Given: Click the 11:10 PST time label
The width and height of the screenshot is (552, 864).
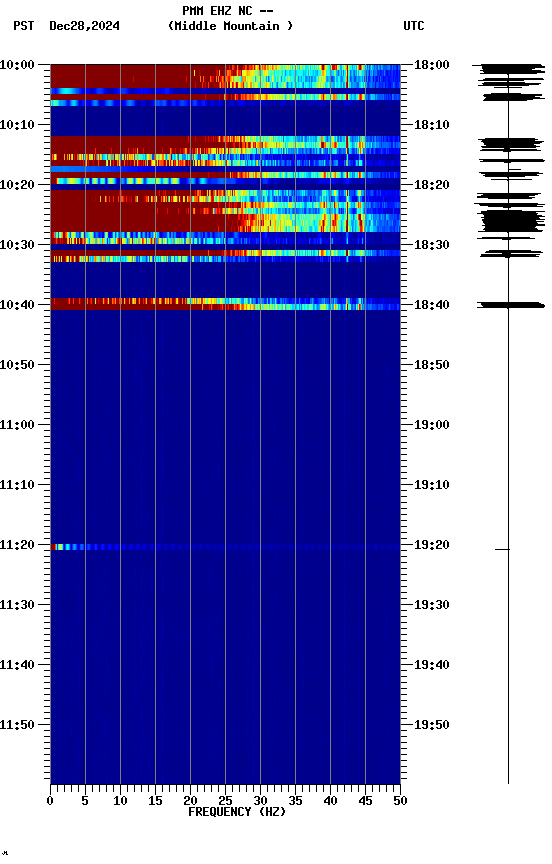Looking at the screenshot, I should pyautogui.click(x=17, y=485).
